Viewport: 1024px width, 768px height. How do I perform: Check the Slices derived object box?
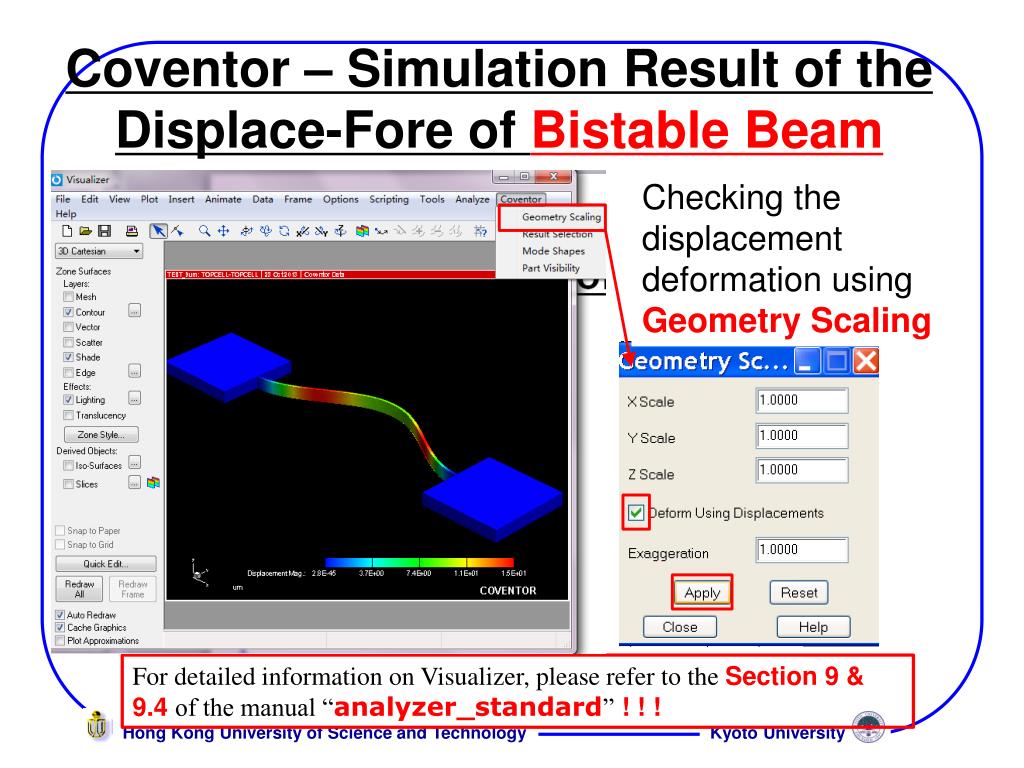click(68, 484)
